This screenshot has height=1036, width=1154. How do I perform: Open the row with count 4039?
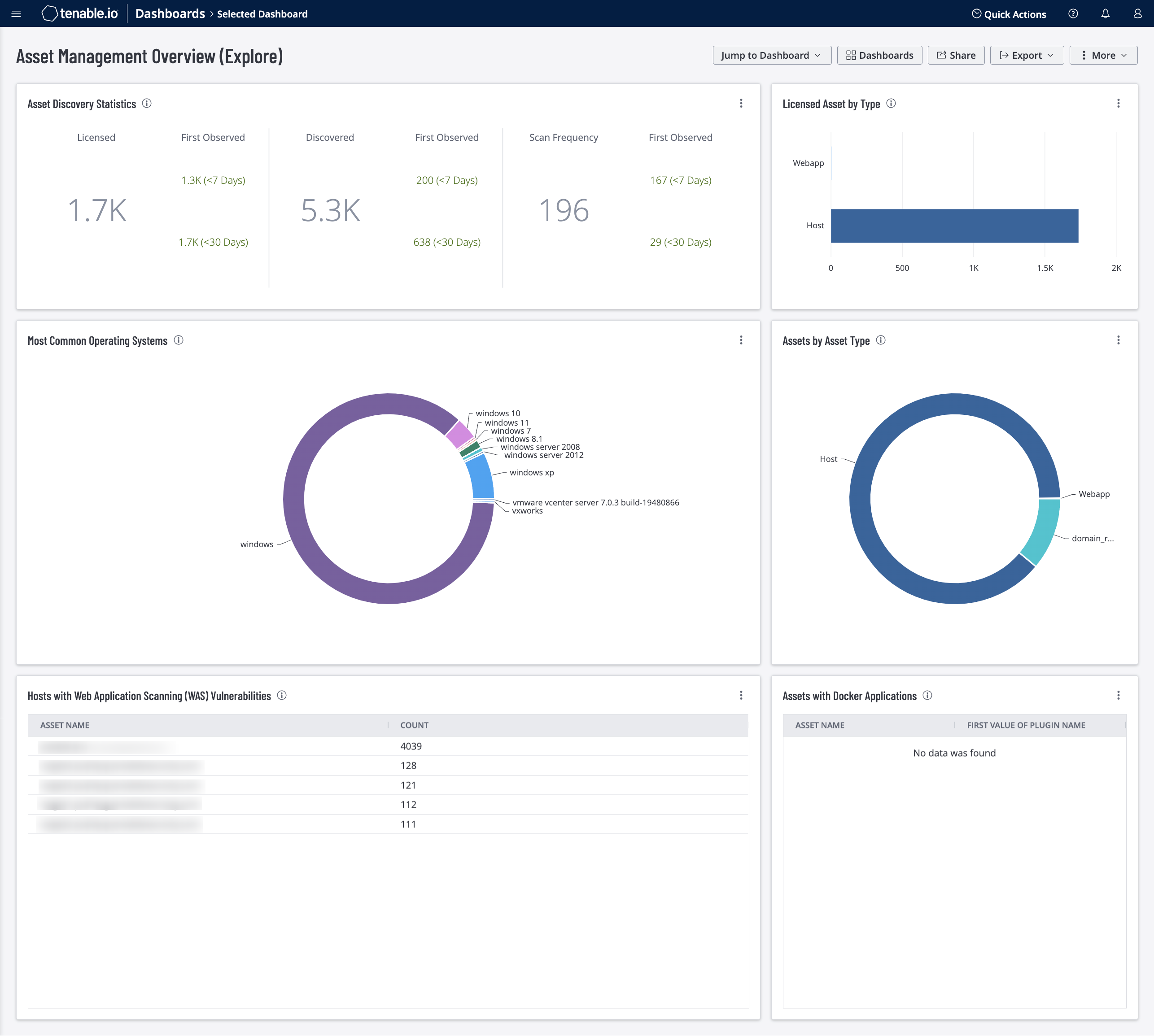[389, 746]
